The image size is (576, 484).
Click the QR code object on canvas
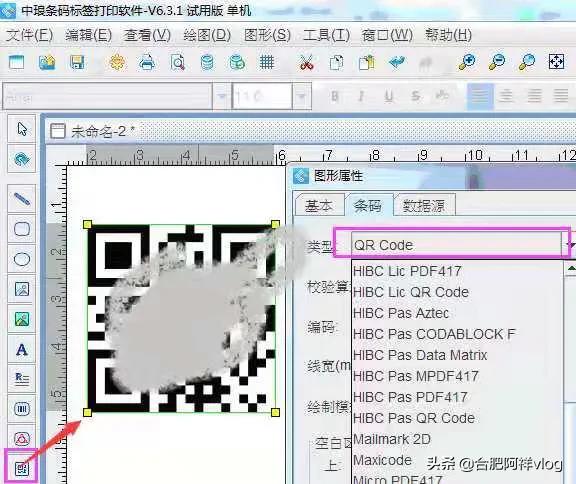coord(181,318)
